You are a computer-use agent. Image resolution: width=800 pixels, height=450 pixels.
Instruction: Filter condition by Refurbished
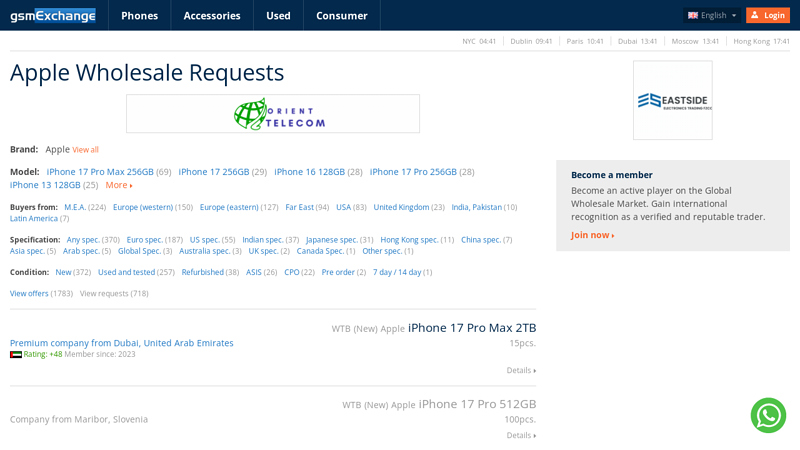pos(203,272)
